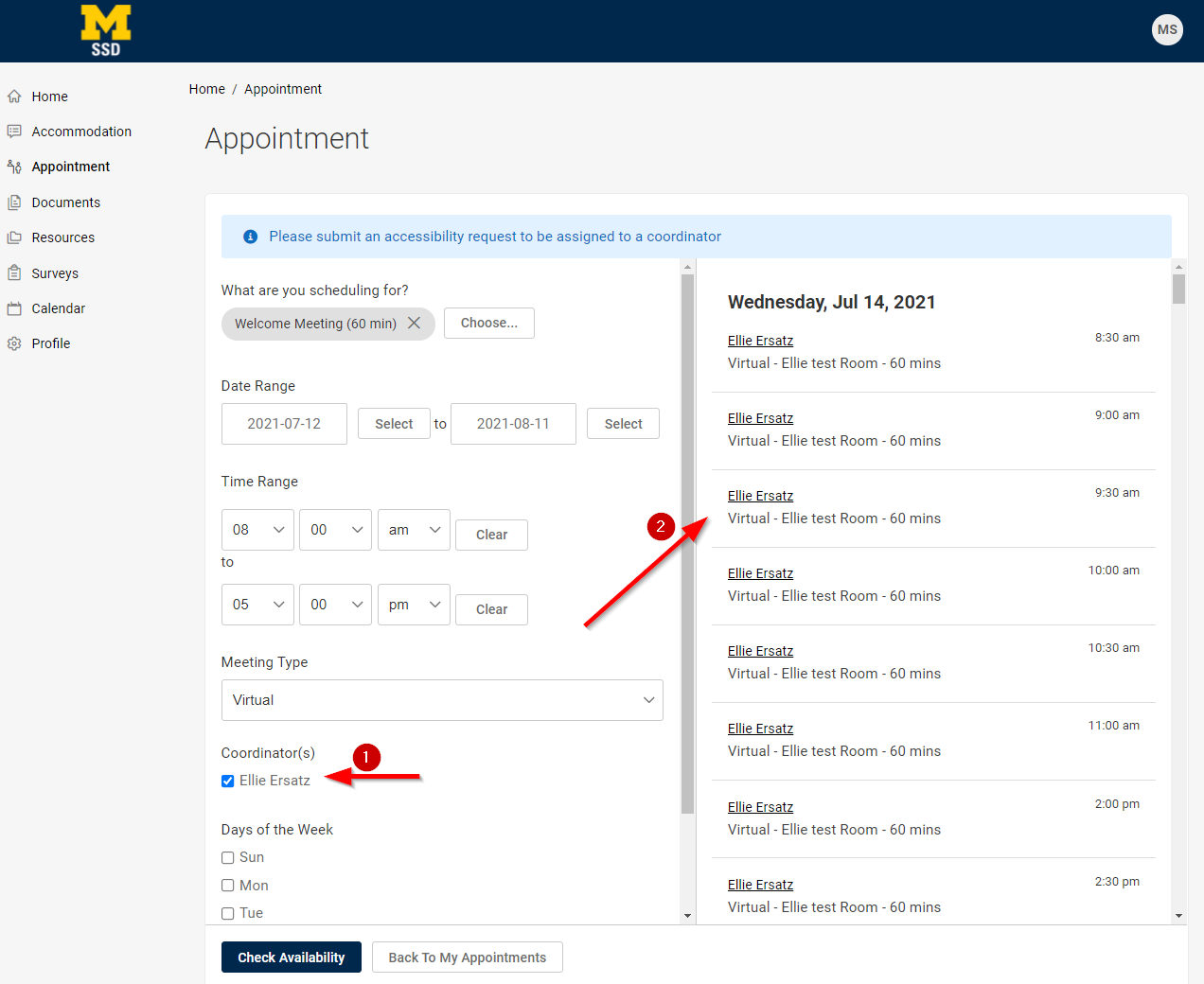Screen dimensions: 1204x984
Task: Open the pm dropdown for the end time
Action: 414,604
